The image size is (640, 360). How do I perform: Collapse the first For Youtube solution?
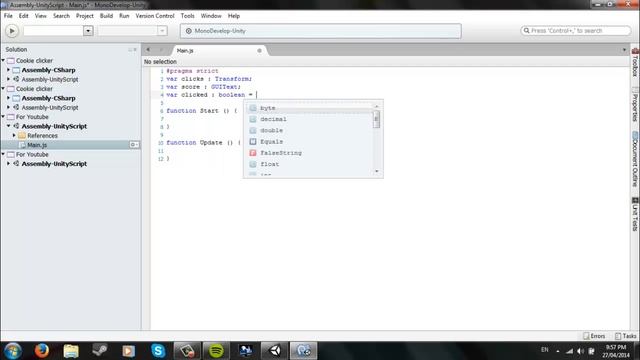point(3,117)
